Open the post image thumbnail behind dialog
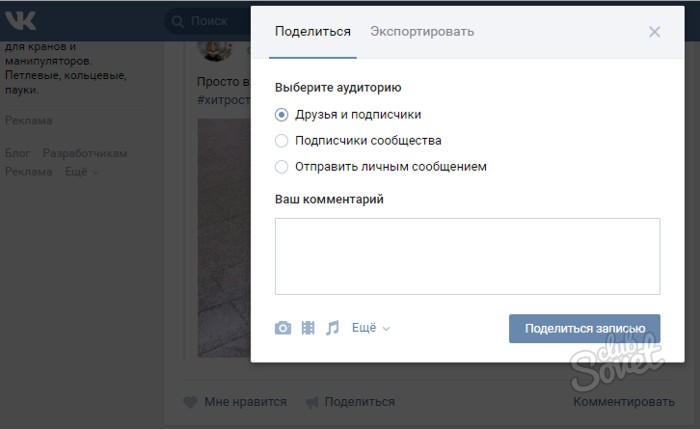Screen dimensions: 700x429 (224, 238)
